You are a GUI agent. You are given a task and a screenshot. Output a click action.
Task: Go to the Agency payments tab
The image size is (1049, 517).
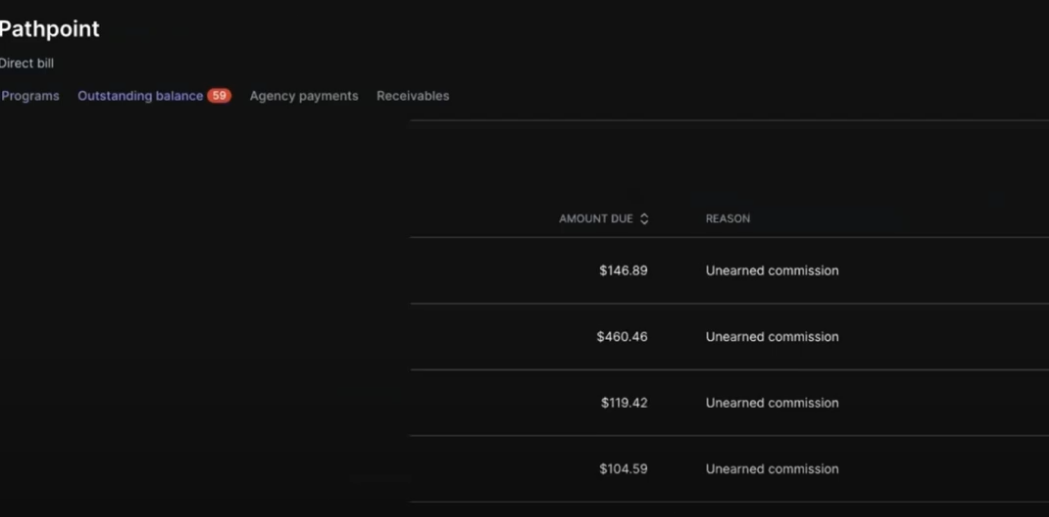303,96
